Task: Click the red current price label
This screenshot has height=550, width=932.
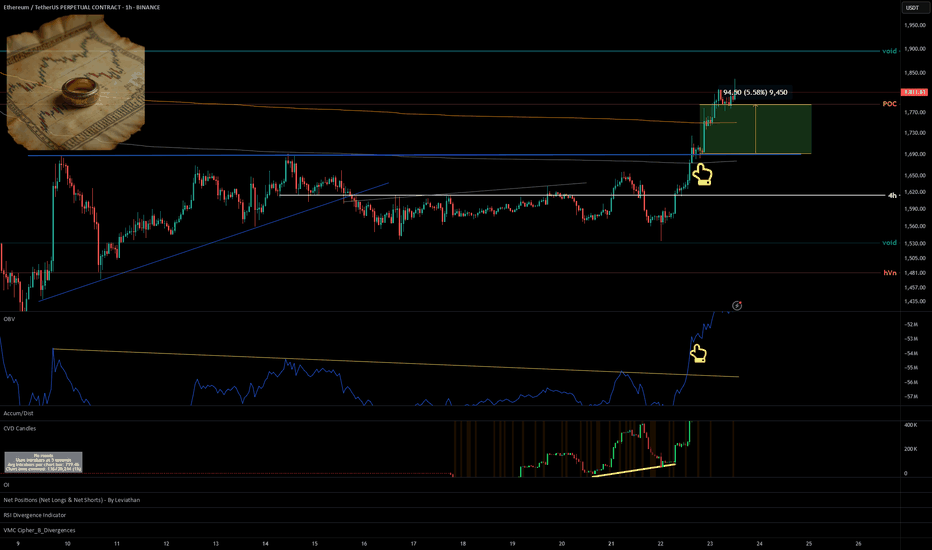Action: click(x=914, y=92)
